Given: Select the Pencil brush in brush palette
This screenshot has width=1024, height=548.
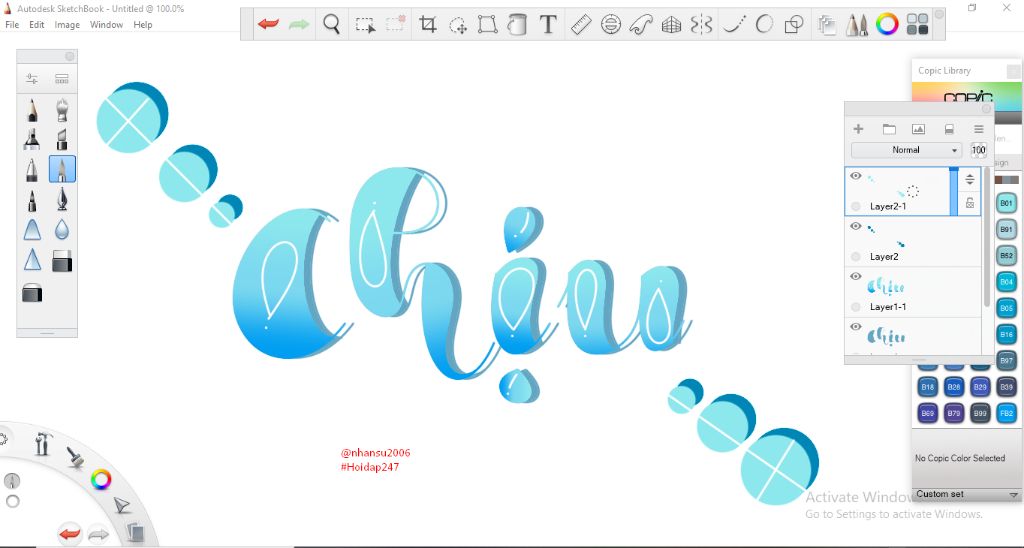Looking at the screenshot, I should pyautogui.click(x=32, y=110).
